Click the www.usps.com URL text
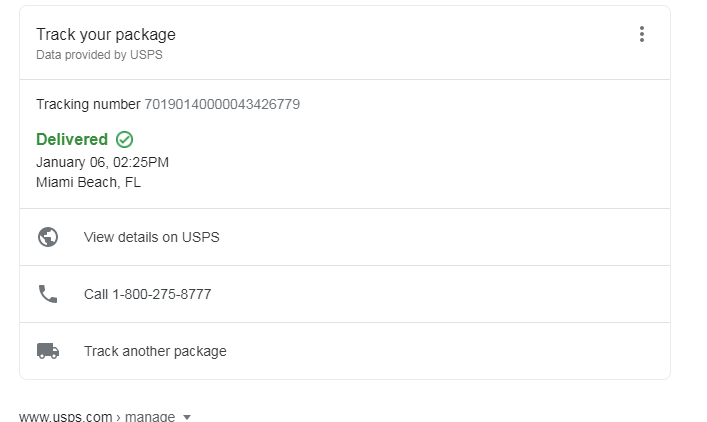 click(x=66, y=417)
